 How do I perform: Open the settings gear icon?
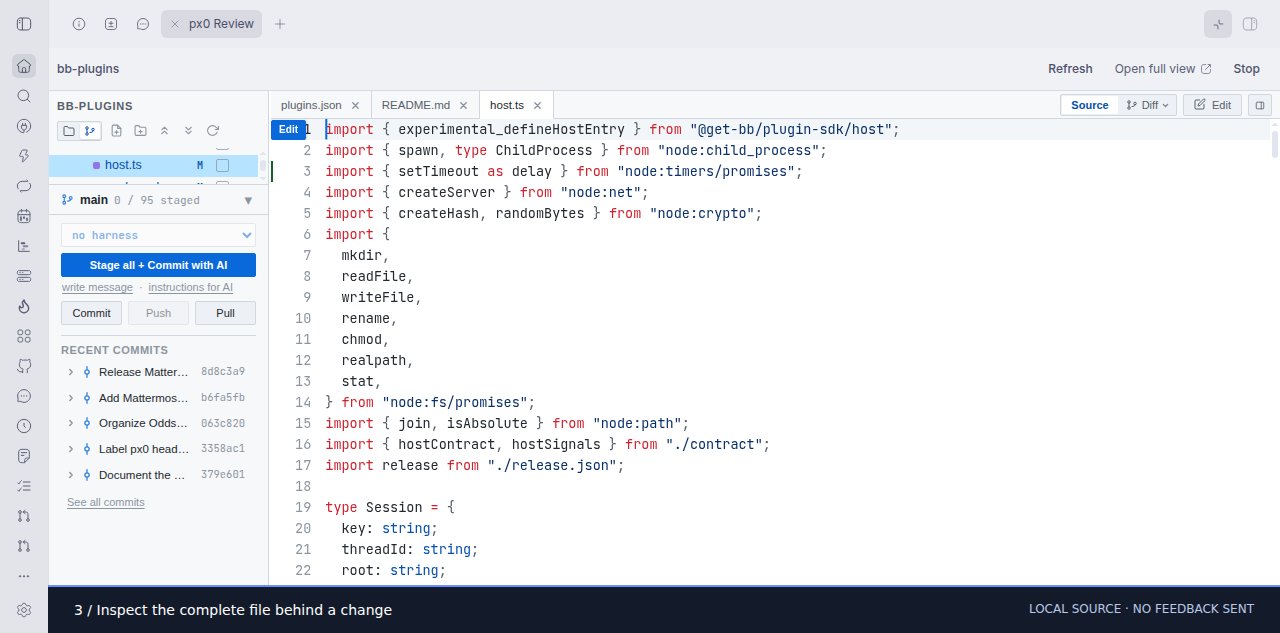(24, 610)
